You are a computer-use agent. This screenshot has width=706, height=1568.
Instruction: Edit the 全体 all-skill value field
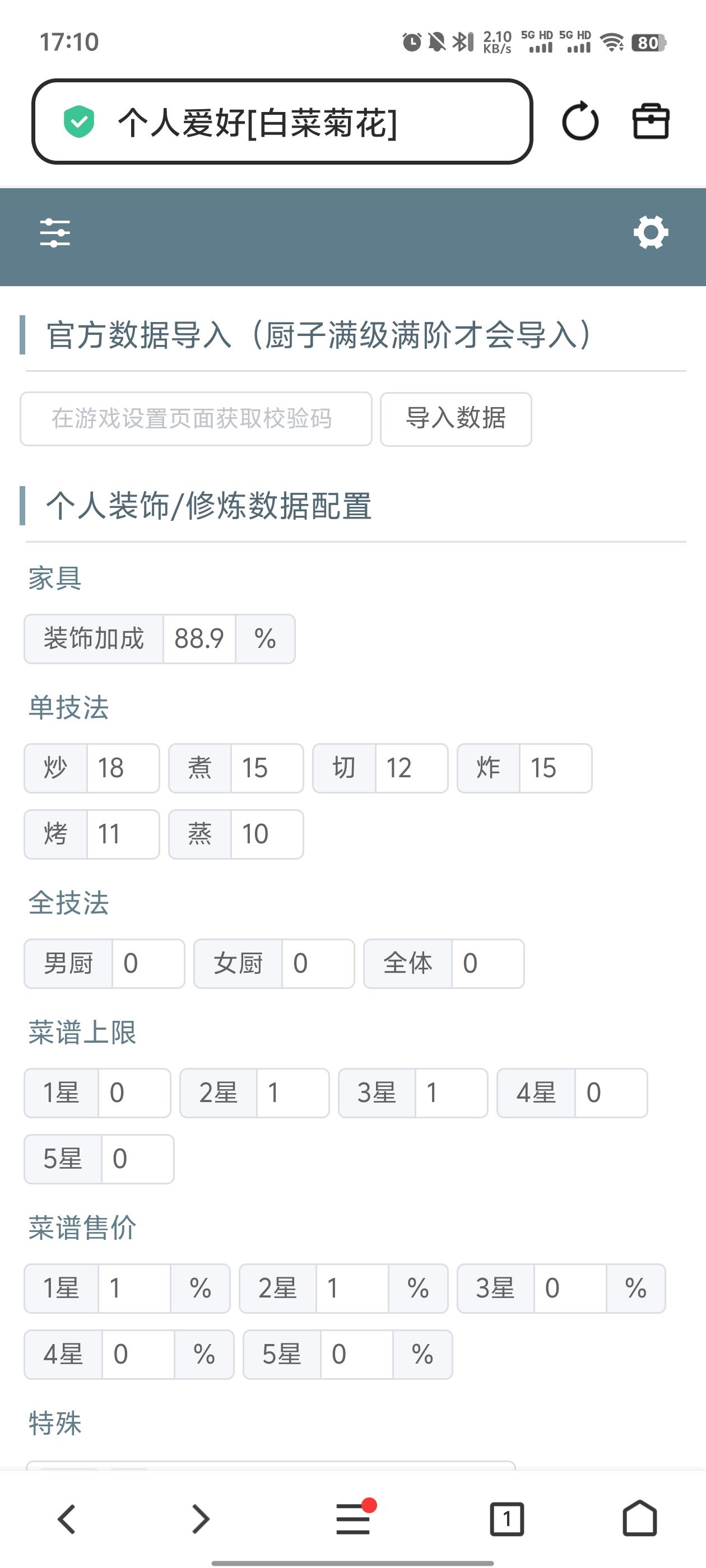(x=487, y=964)
